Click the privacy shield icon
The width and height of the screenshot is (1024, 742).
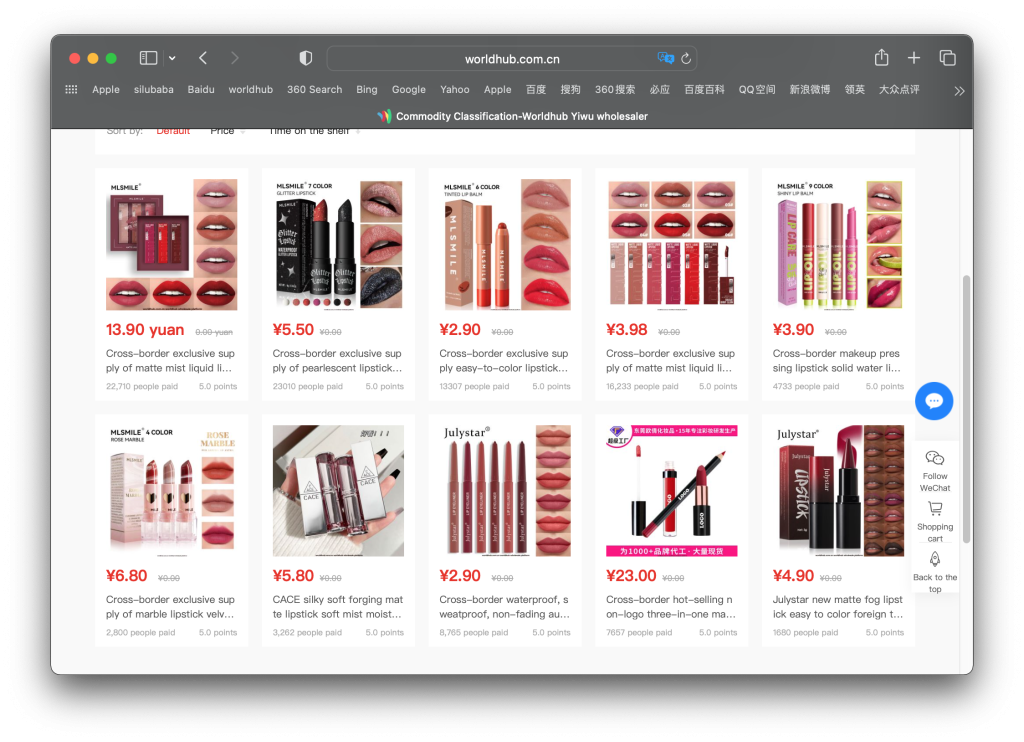click(306, 58)
